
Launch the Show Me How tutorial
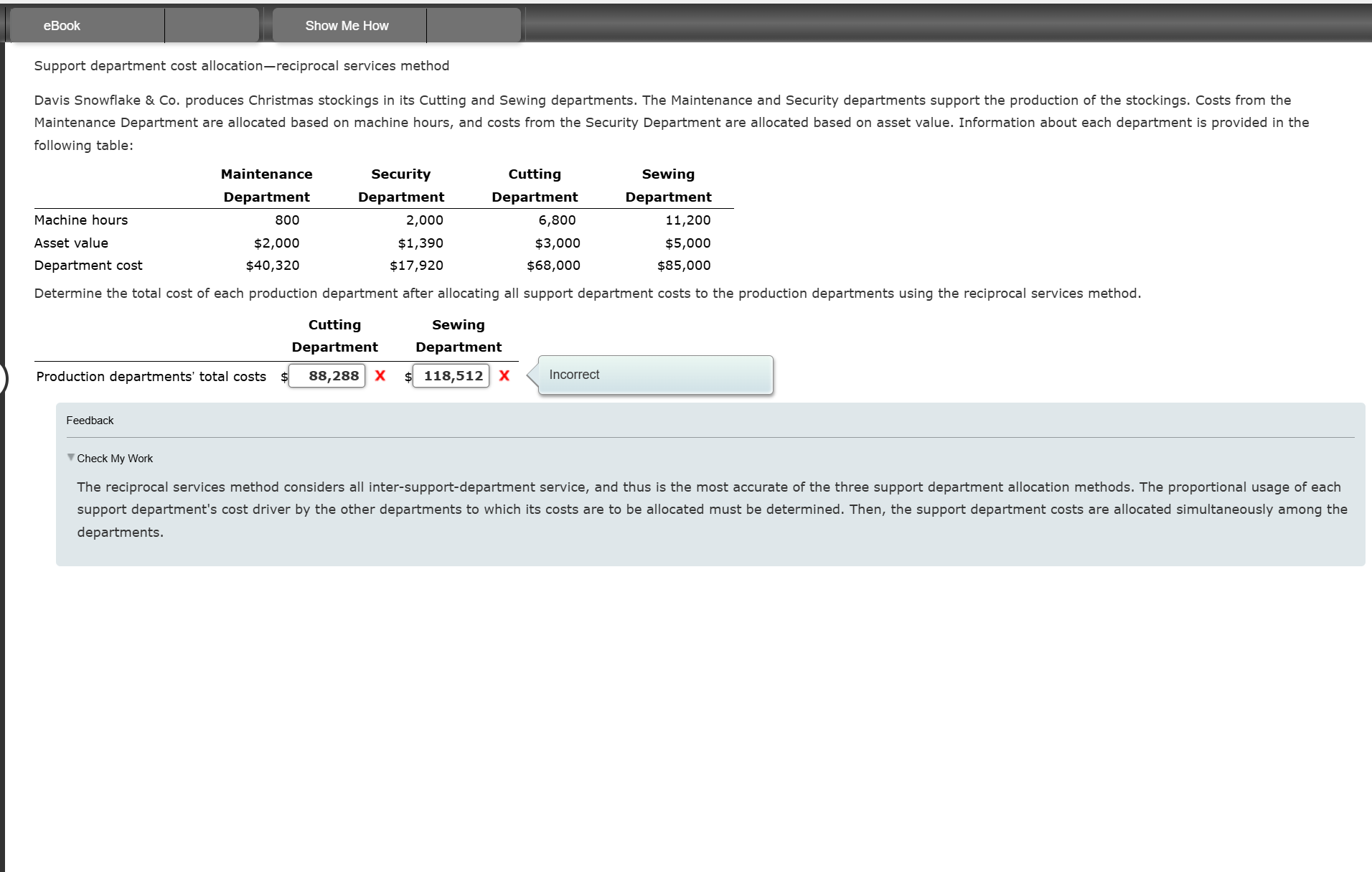[347, 25]
